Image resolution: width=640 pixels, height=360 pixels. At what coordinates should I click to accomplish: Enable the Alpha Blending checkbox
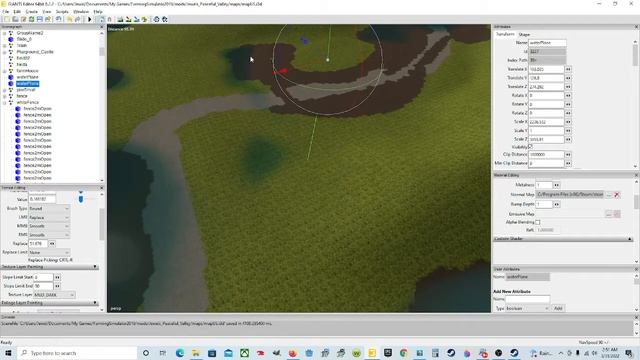coord(538,222)
